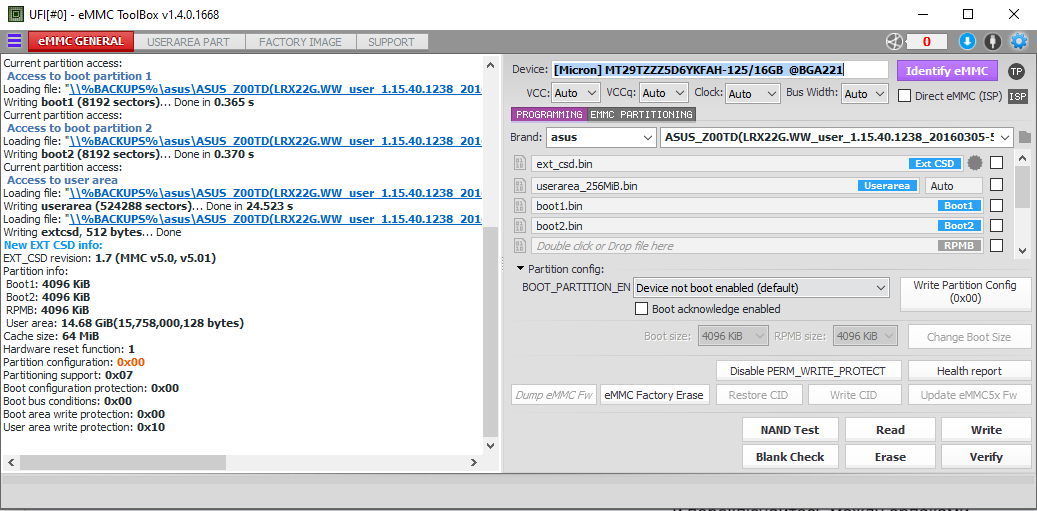Click the boot1.bin file field
Image resolution: width=1037 pixels, height=511 pixels.
point(757,206)
